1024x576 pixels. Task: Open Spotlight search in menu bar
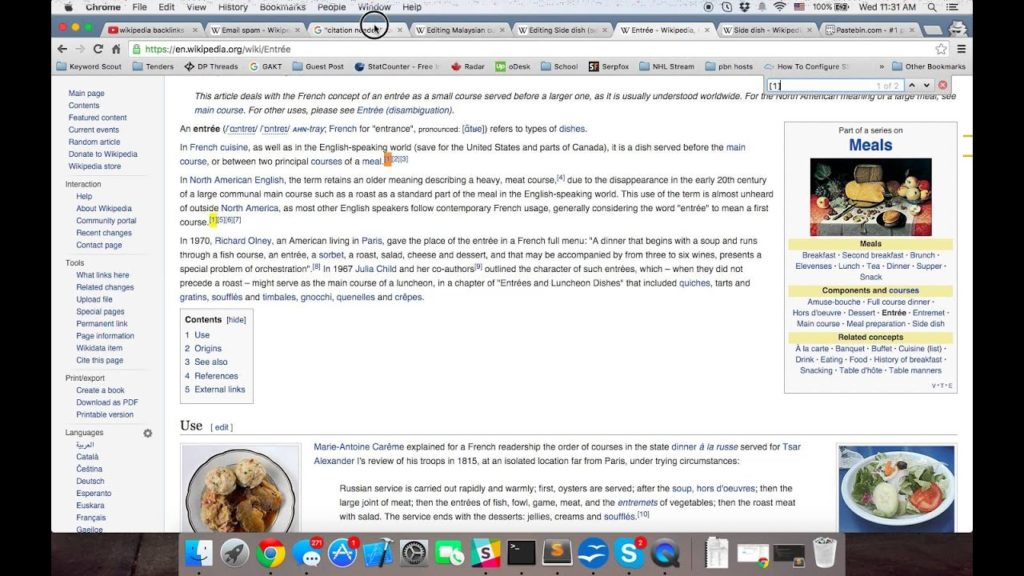click(x=932, y=7)
